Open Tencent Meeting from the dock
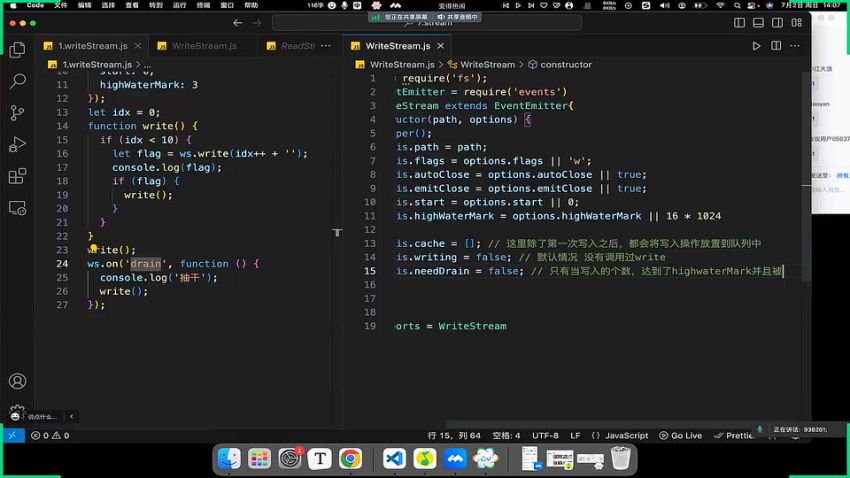The image size is (850, 478). 455,459
